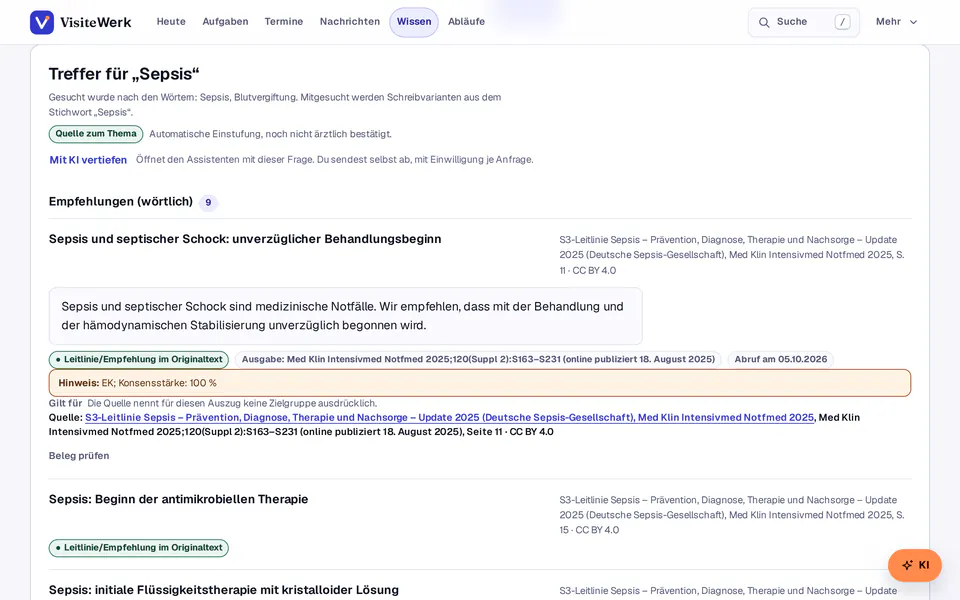Viewport: 960px width, 600px height.
Task: Click heading Sepsis: Beginn der antimikrobiellen Therapie
Action: pos(179,499)
